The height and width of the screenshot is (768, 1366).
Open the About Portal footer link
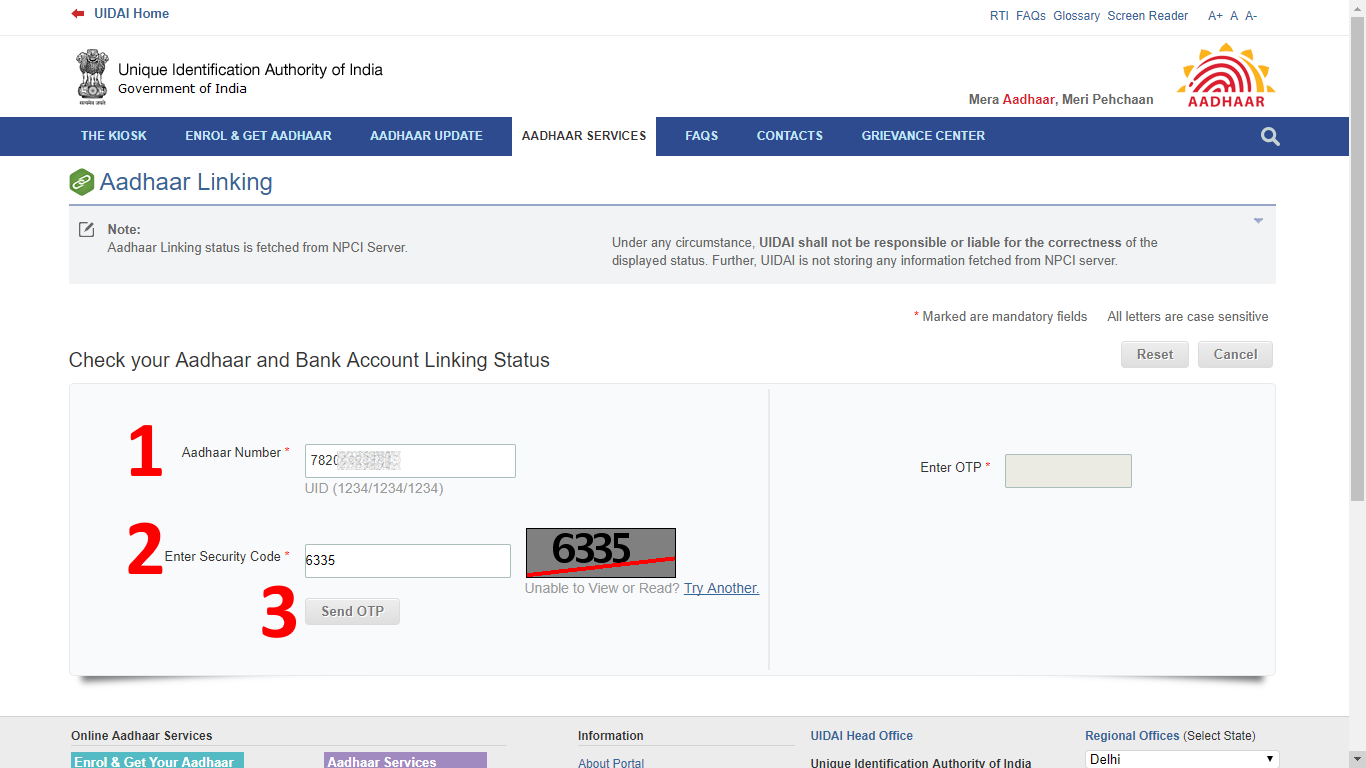[611, 763]
